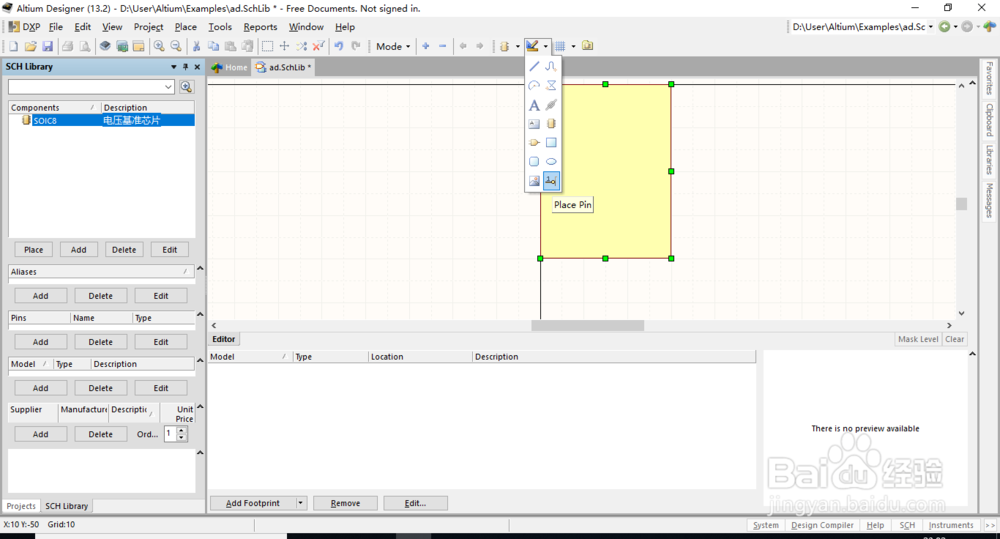Open the grid settings dropdown arrow

coord(573,46)
